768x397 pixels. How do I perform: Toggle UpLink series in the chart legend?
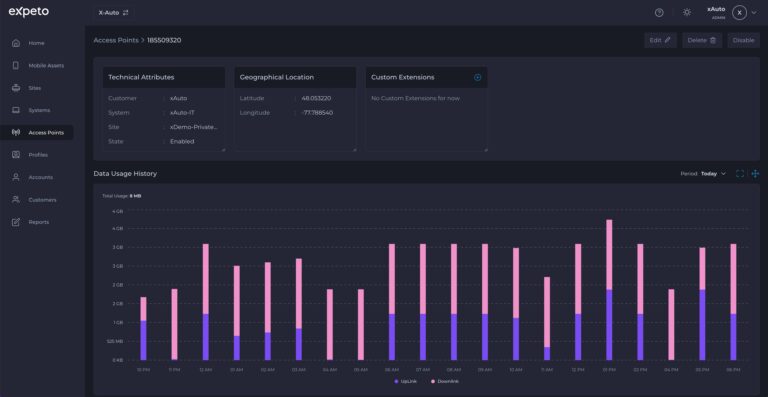pyautogui.click(x=406, y=381)
